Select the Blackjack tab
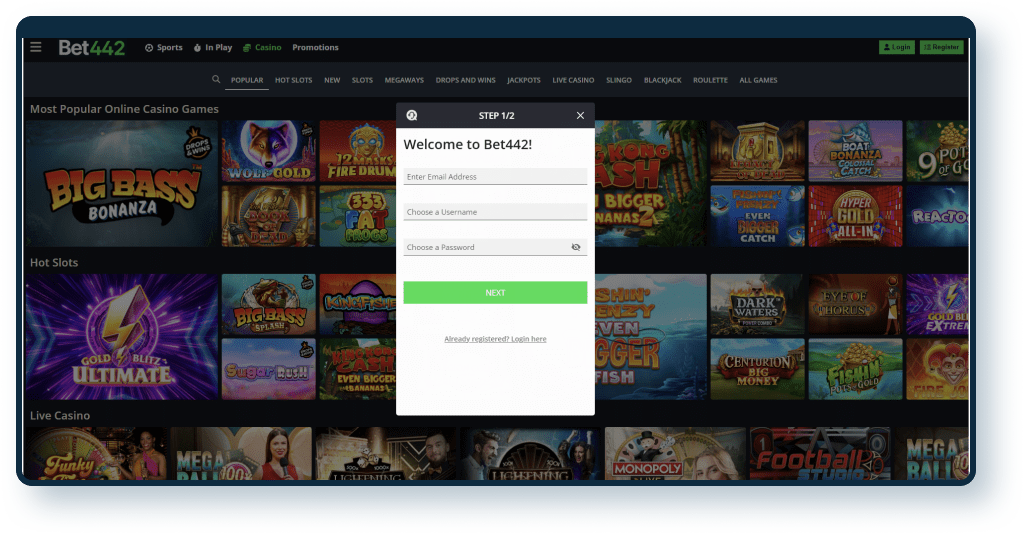Image resolution: width=1024 pixels, height=534 pixels. [x=662, y=80]
